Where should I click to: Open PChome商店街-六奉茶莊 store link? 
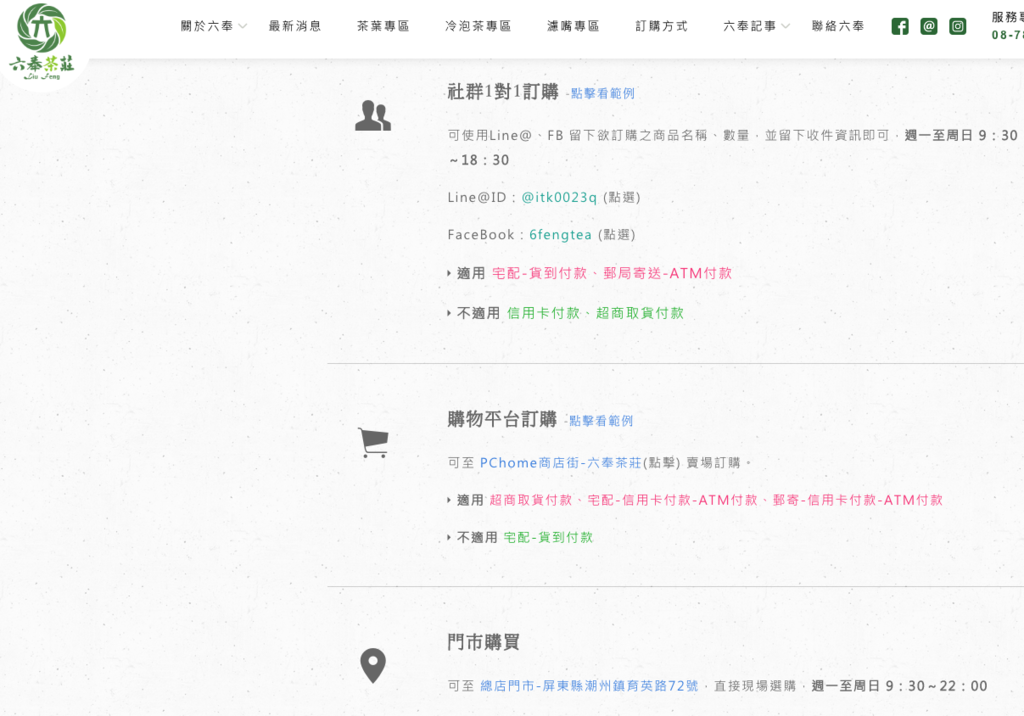[562, 463]
